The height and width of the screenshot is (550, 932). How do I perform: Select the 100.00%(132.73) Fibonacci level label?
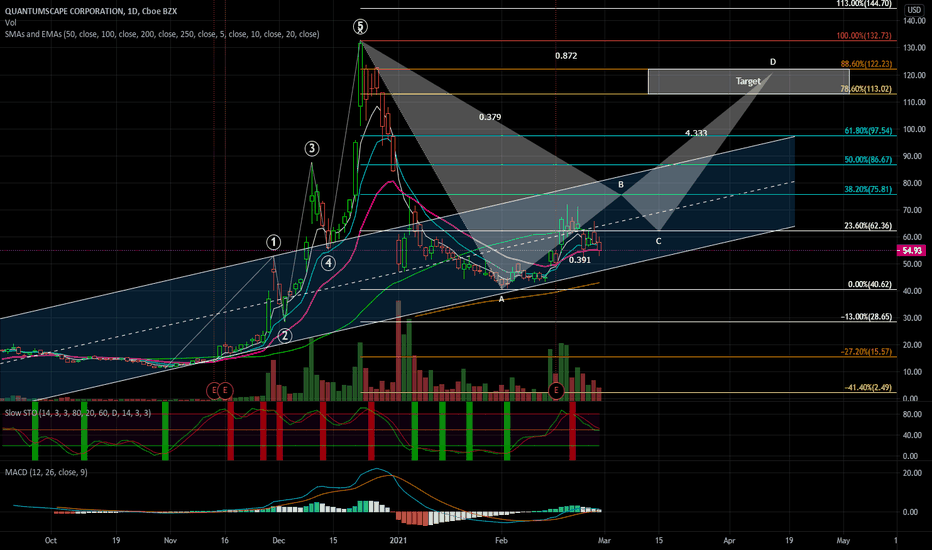[x=864, y=36]
